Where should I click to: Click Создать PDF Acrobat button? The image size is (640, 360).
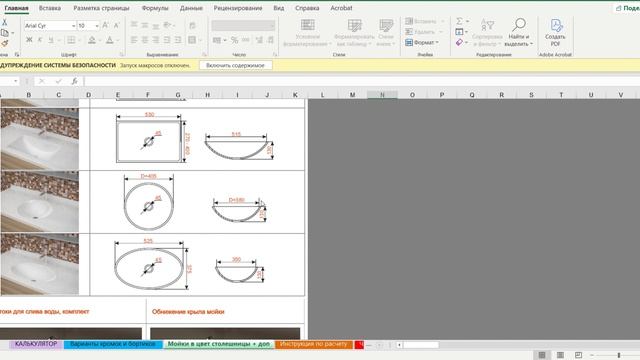pos(555,33)
